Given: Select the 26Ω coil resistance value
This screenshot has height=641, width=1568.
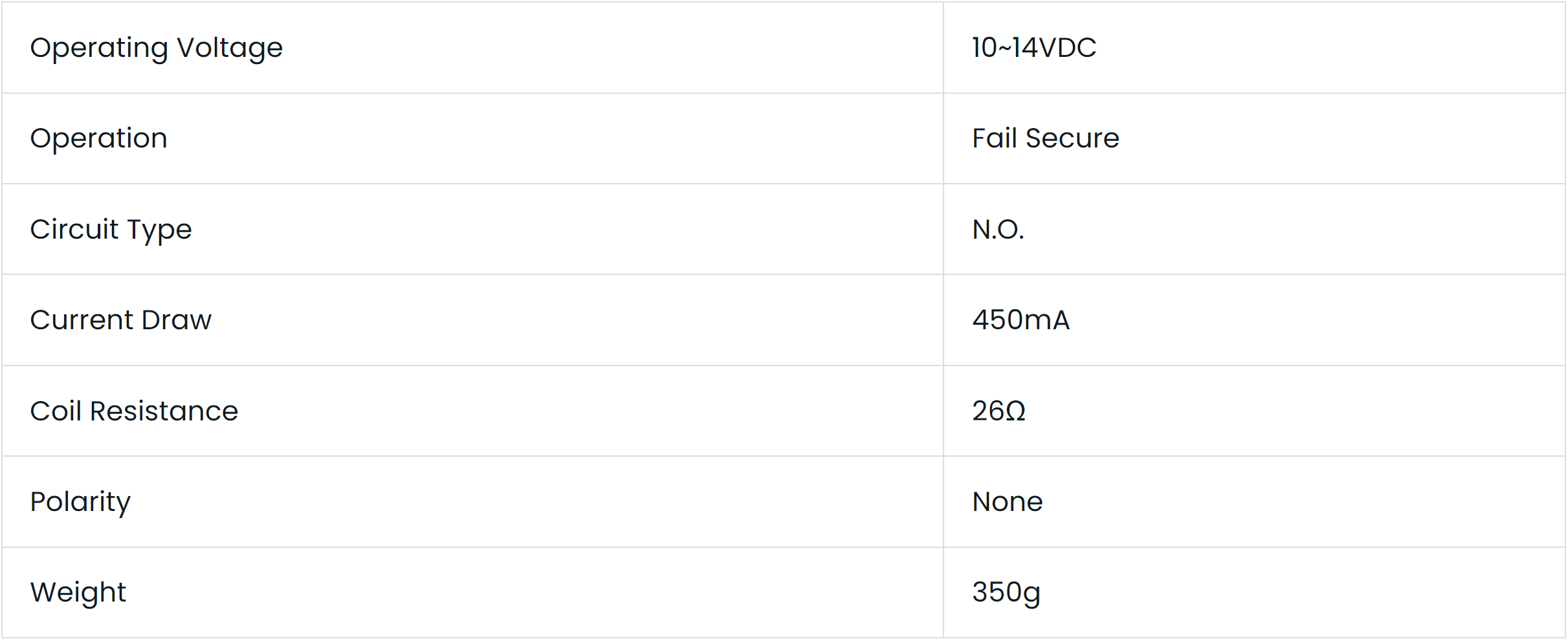Looking at the screenshot, I should point(999,411).
